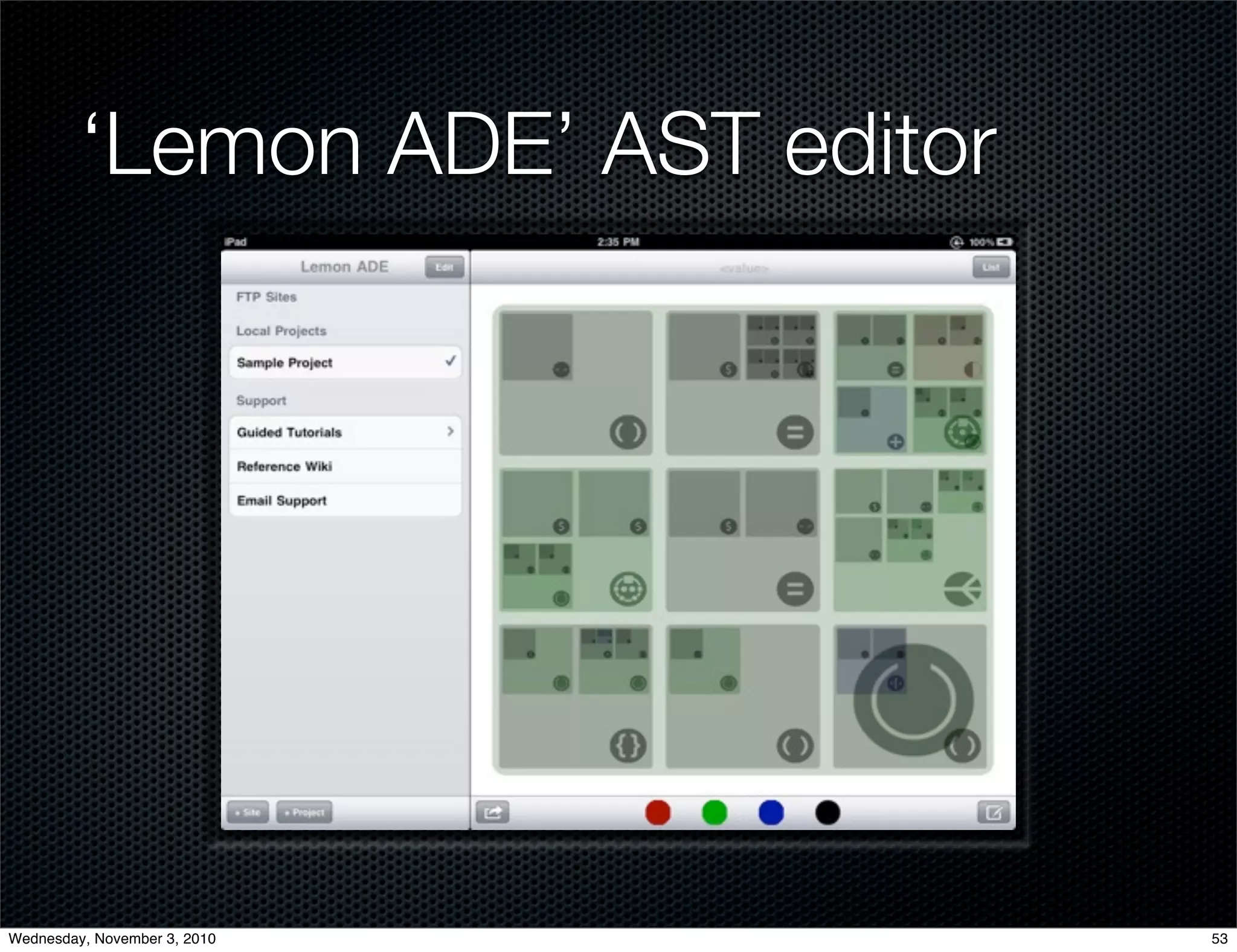Tap the + Site button
Image resolution: width=1237 pixels, height=952 pixels.
click(x=248, y=812)
